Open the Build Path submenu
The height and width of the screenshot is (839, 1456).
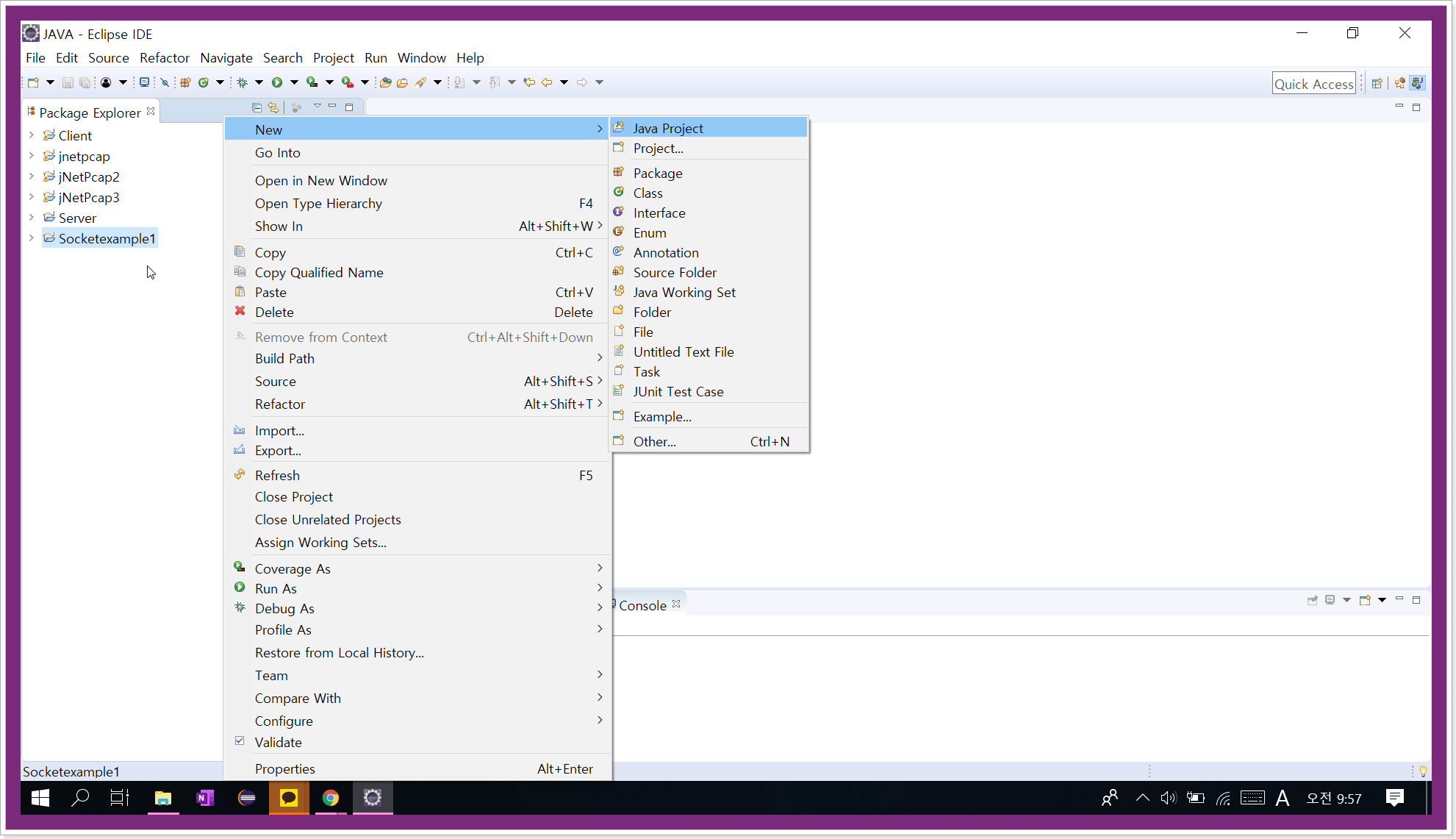coord(417,358)
